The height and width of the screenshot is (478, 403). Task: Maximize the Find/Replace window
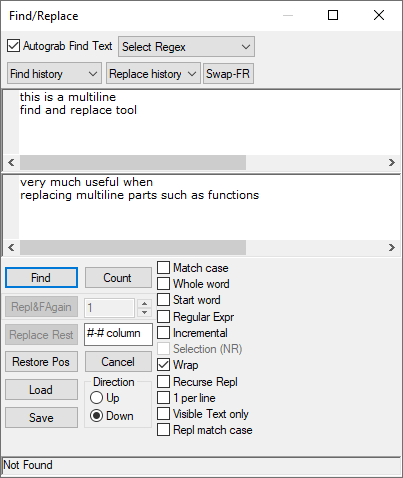point(333,15)
